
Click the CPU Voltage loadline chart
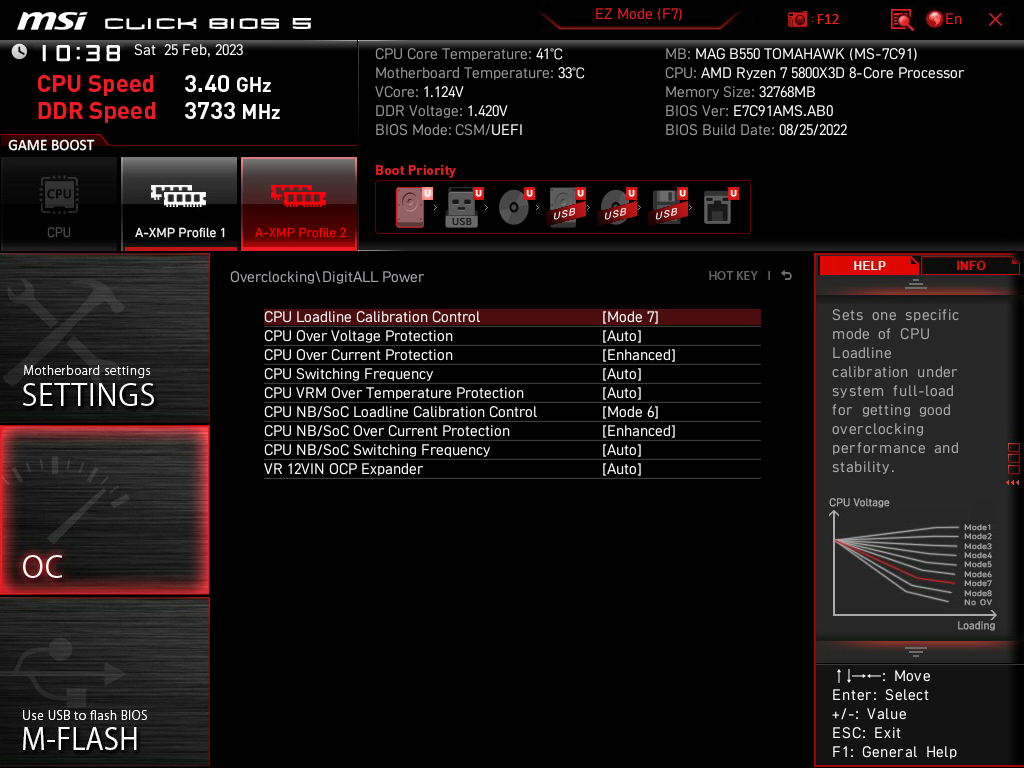(x=914, y=566)
